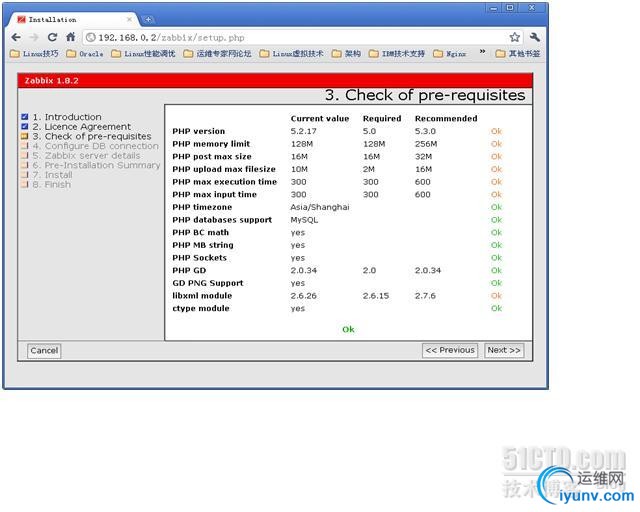The width and height of the screenshot is (640, 512).
Task: Click the PHP version row label
Action: pos(199,131)
